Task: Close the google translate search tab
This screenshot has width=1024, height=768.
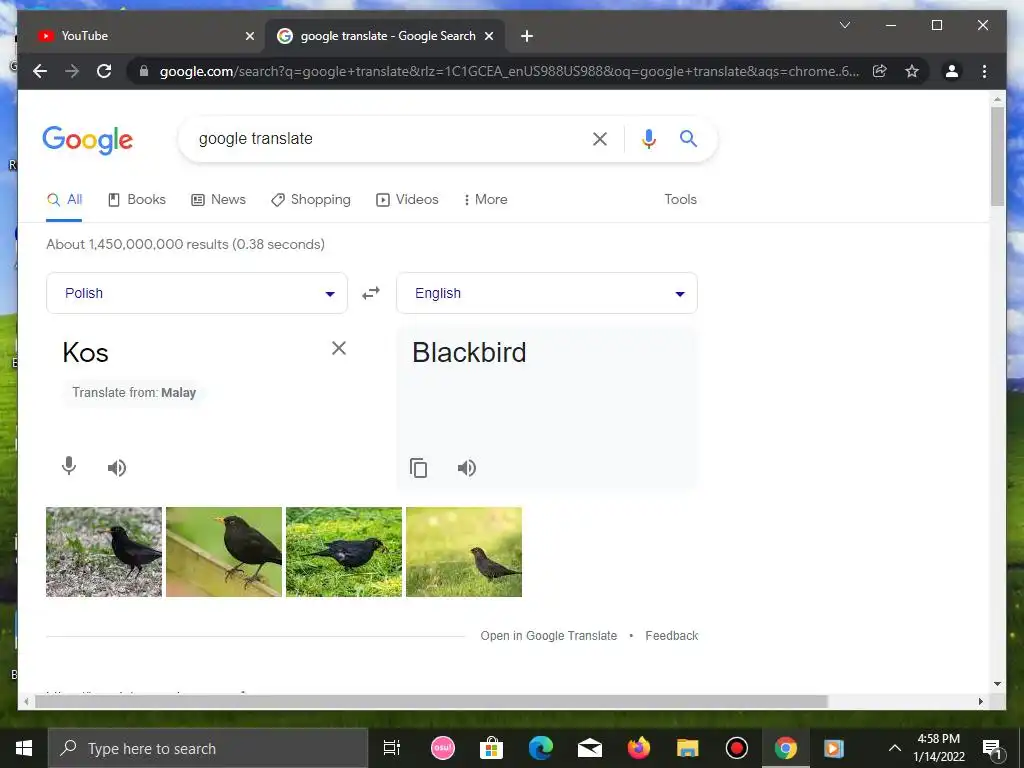Action: (x=488, y=36)
